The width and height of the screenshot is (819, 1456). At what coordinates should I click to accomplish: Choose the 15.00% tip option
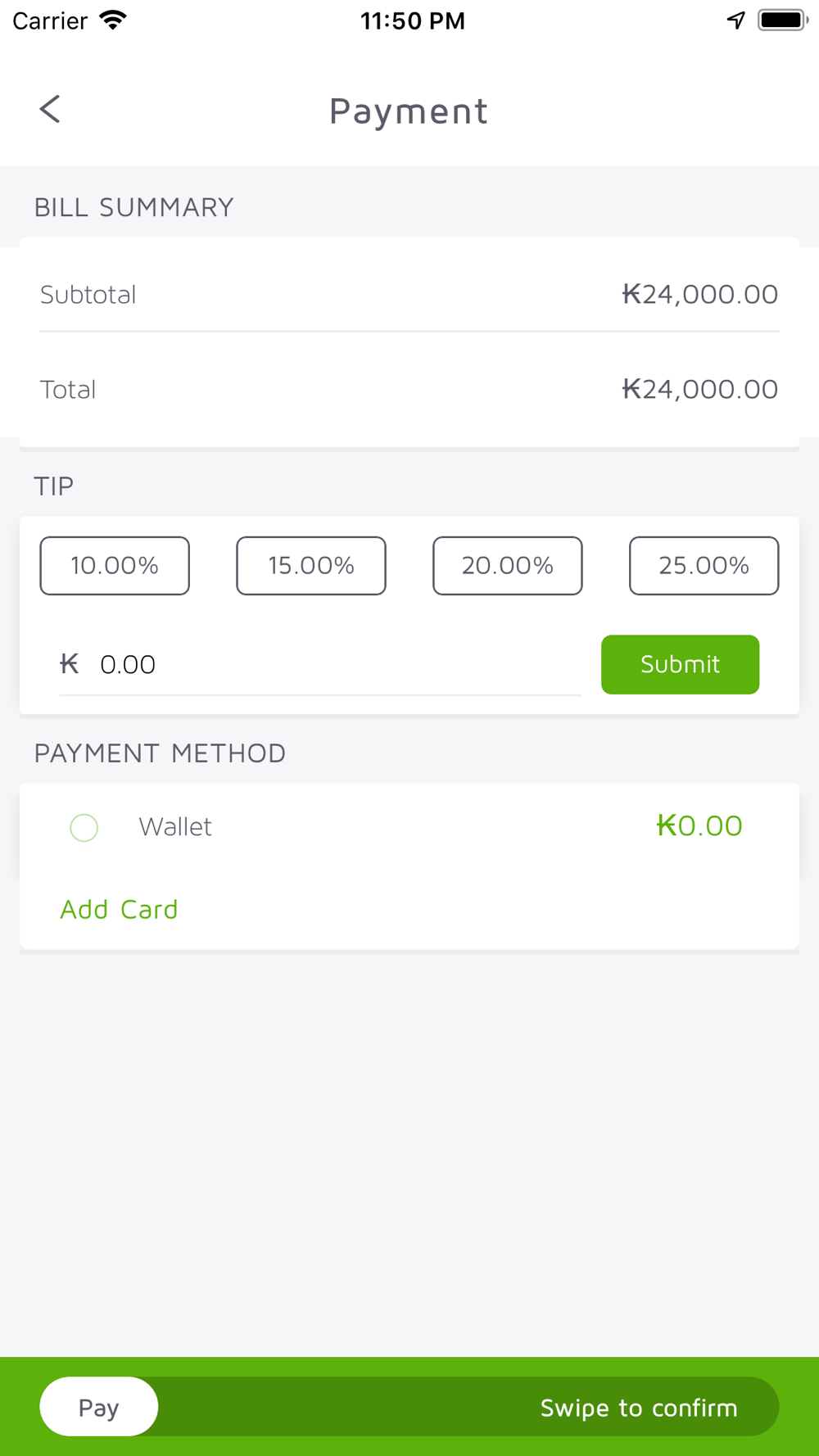click(311, 566)
